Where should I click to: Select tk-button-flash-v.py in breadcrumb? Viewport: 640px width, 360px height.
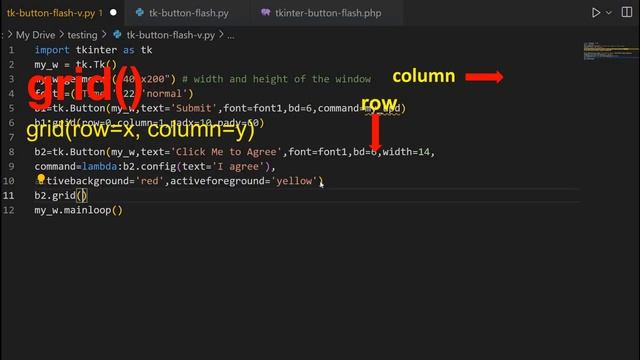(x=171, y=35)
